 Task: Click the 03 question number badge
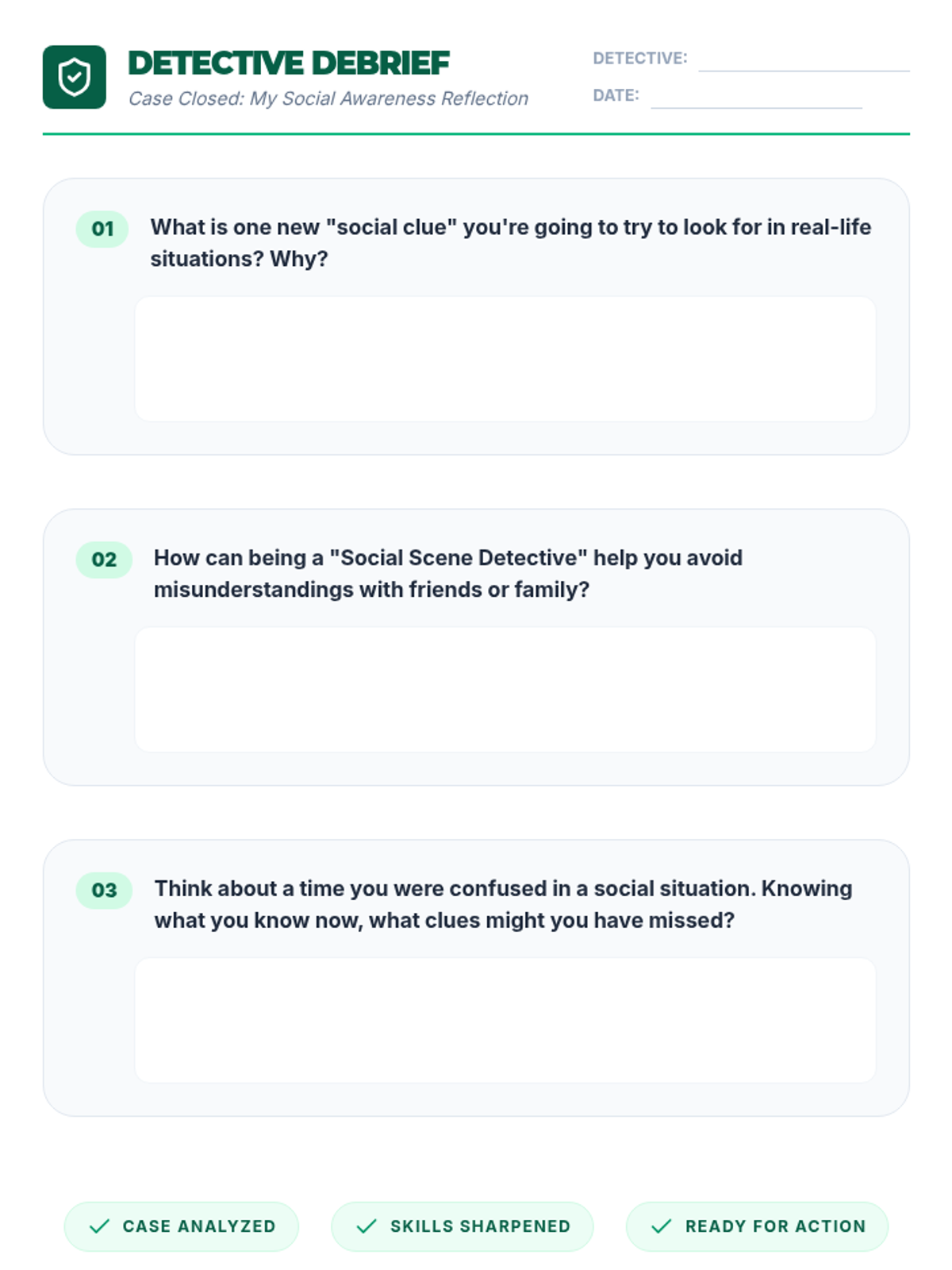pos(104,891)
